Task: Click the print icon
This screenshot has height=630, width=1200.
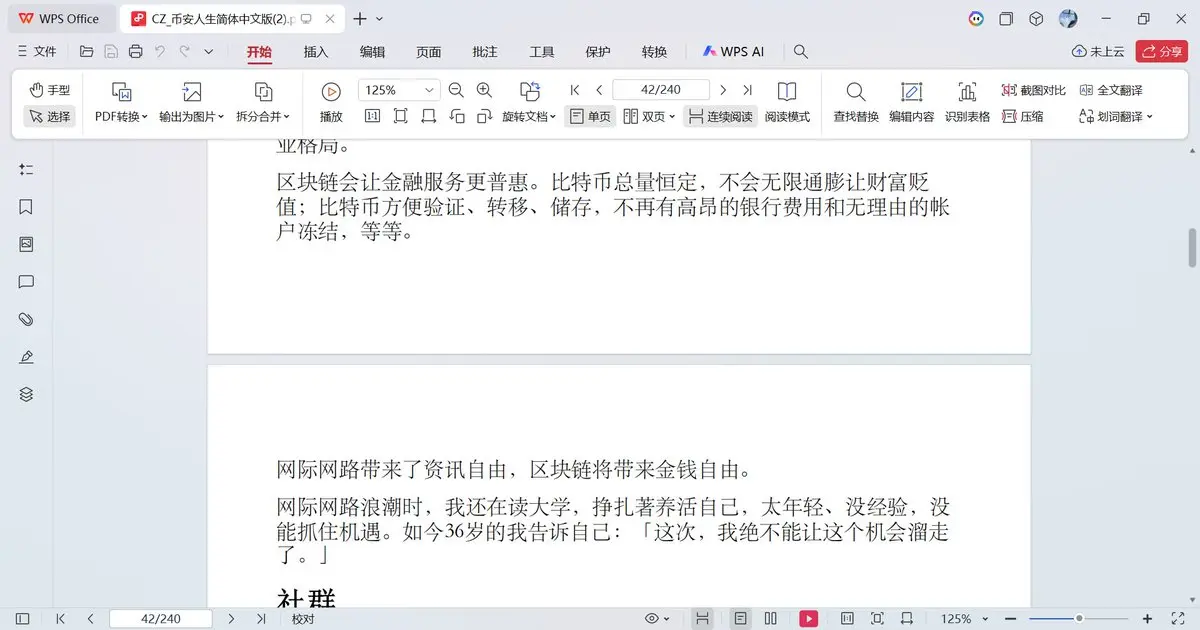Action: pyautogui.click(x=135, y=51)
